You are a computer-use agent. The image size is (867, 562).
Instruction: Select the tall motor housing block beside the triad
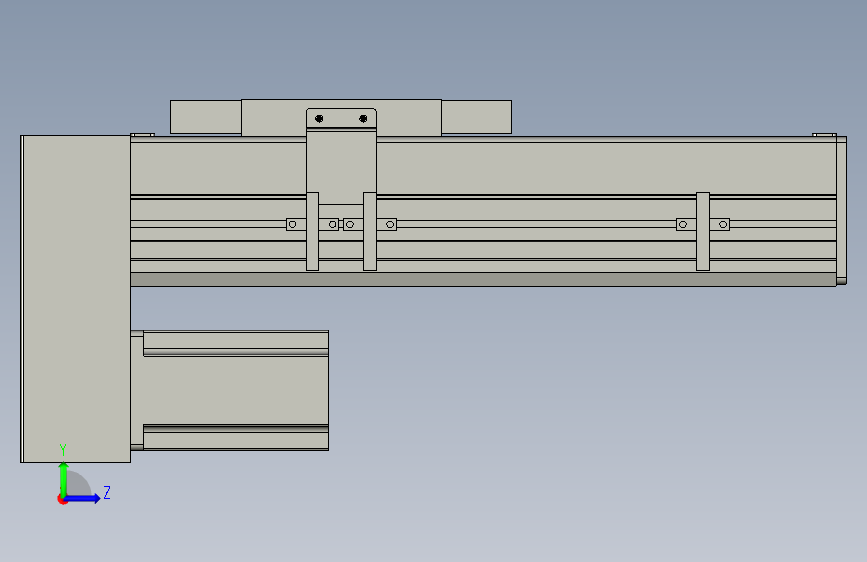point(76,299)
